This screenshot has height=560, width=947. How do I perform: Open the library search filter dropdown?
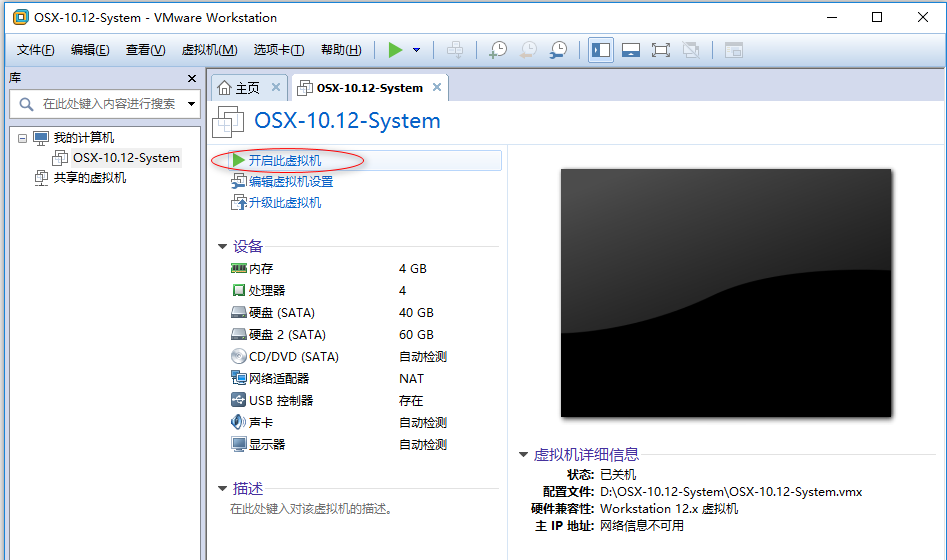point(191,104)
